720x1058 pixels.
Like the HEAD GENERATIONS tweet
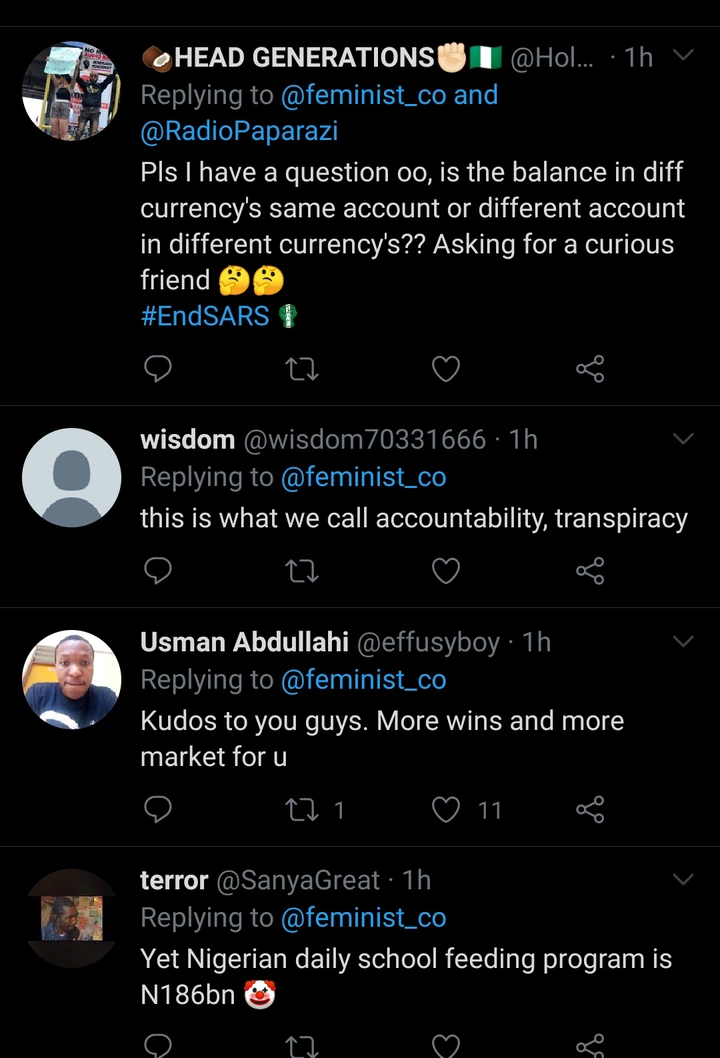tap(445, 370)
